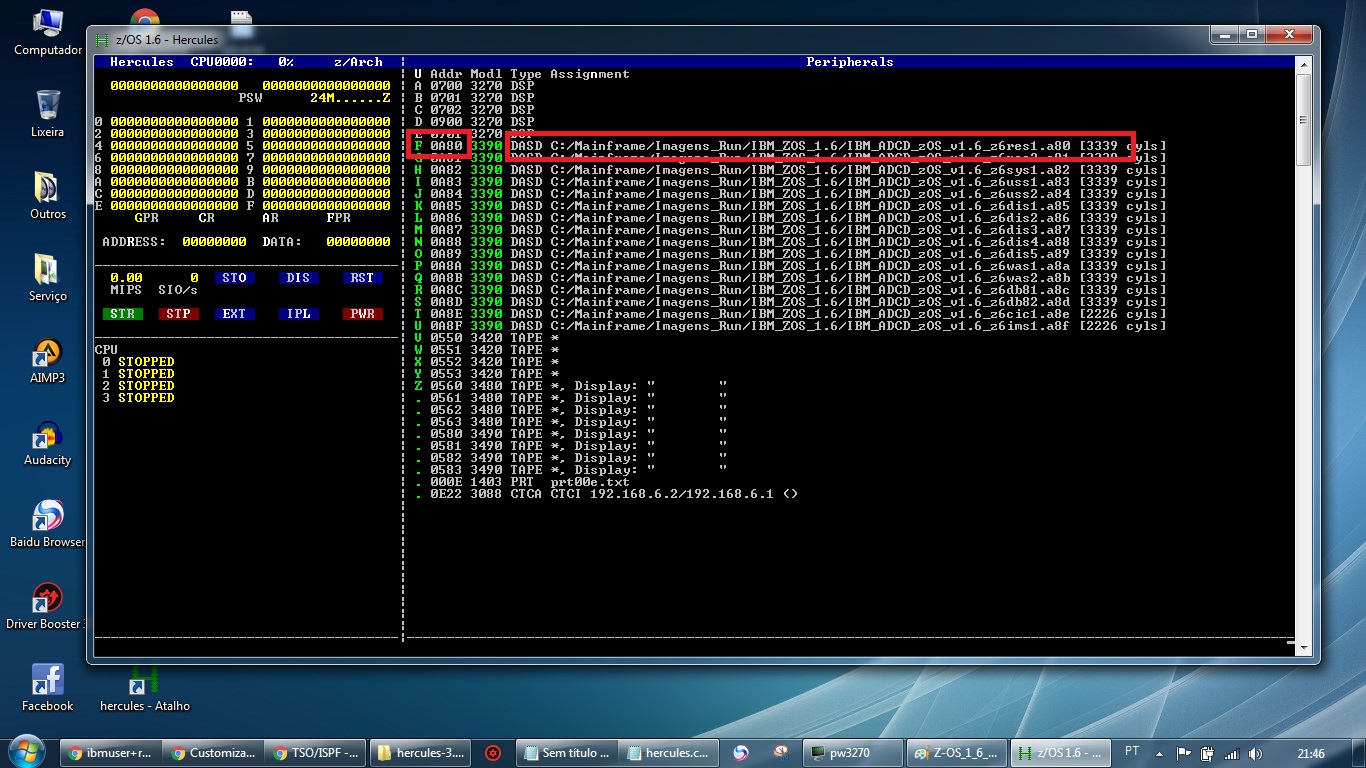Select the DASD device row 0A8C (z6db81)
The image size is (1366, 768).
click(x=790, y=290)
